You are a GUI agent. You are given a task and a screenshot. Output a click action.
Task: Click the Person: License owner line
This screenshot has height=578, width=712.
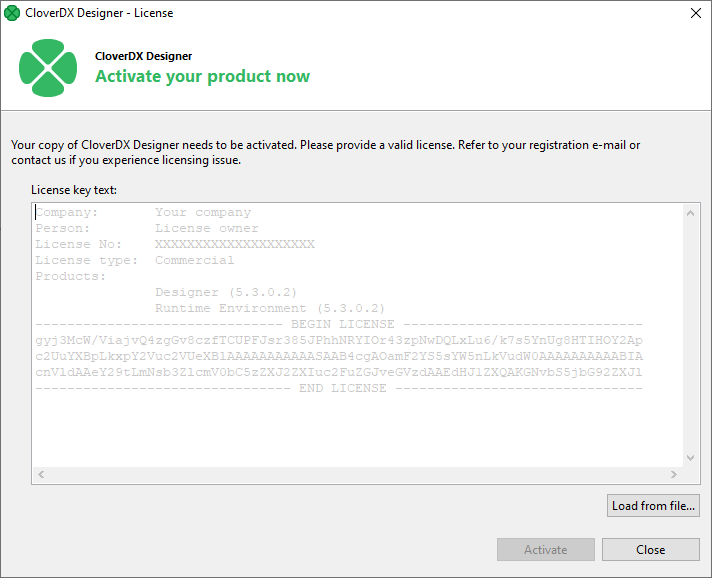[147, 228]
